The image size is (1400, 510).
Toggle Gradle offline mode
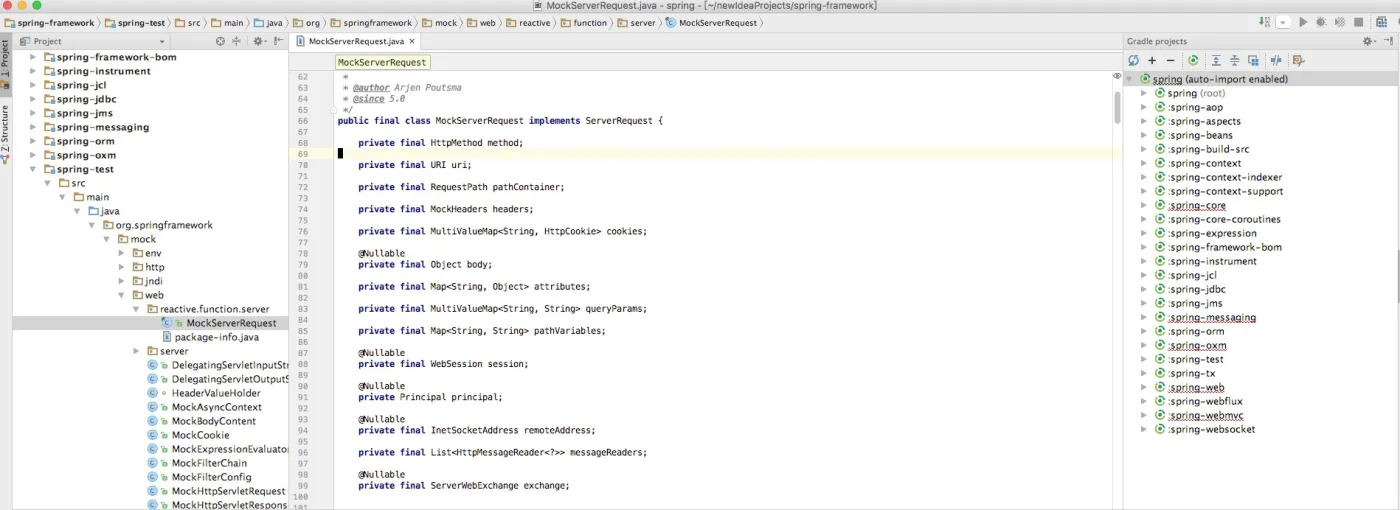click(1275, 61)
